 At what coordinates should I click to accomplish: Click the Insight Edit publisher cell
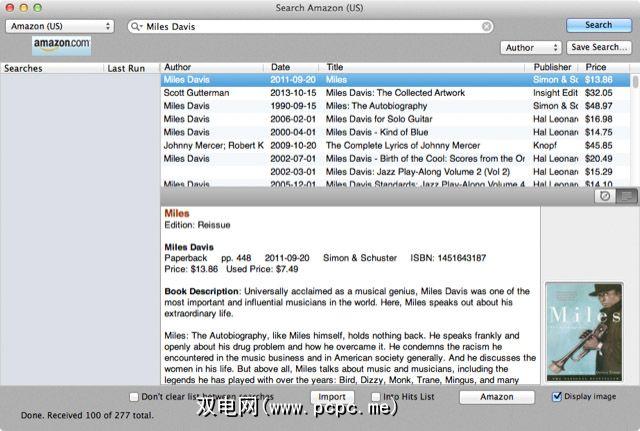(555, 93)
